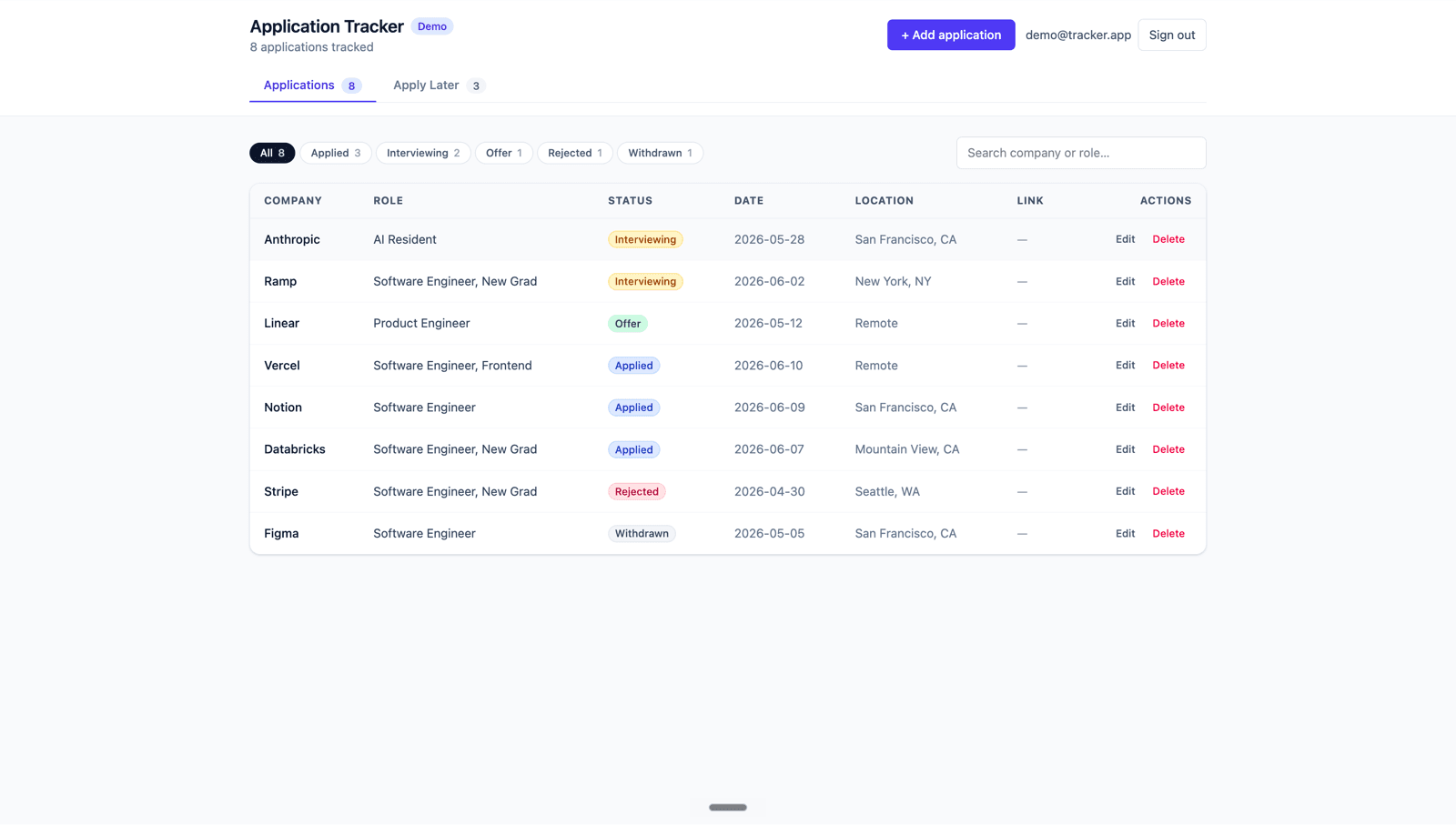Focus the search company or role field
The height and width of the screenshot is (825, 1456).
(1081, 153)
